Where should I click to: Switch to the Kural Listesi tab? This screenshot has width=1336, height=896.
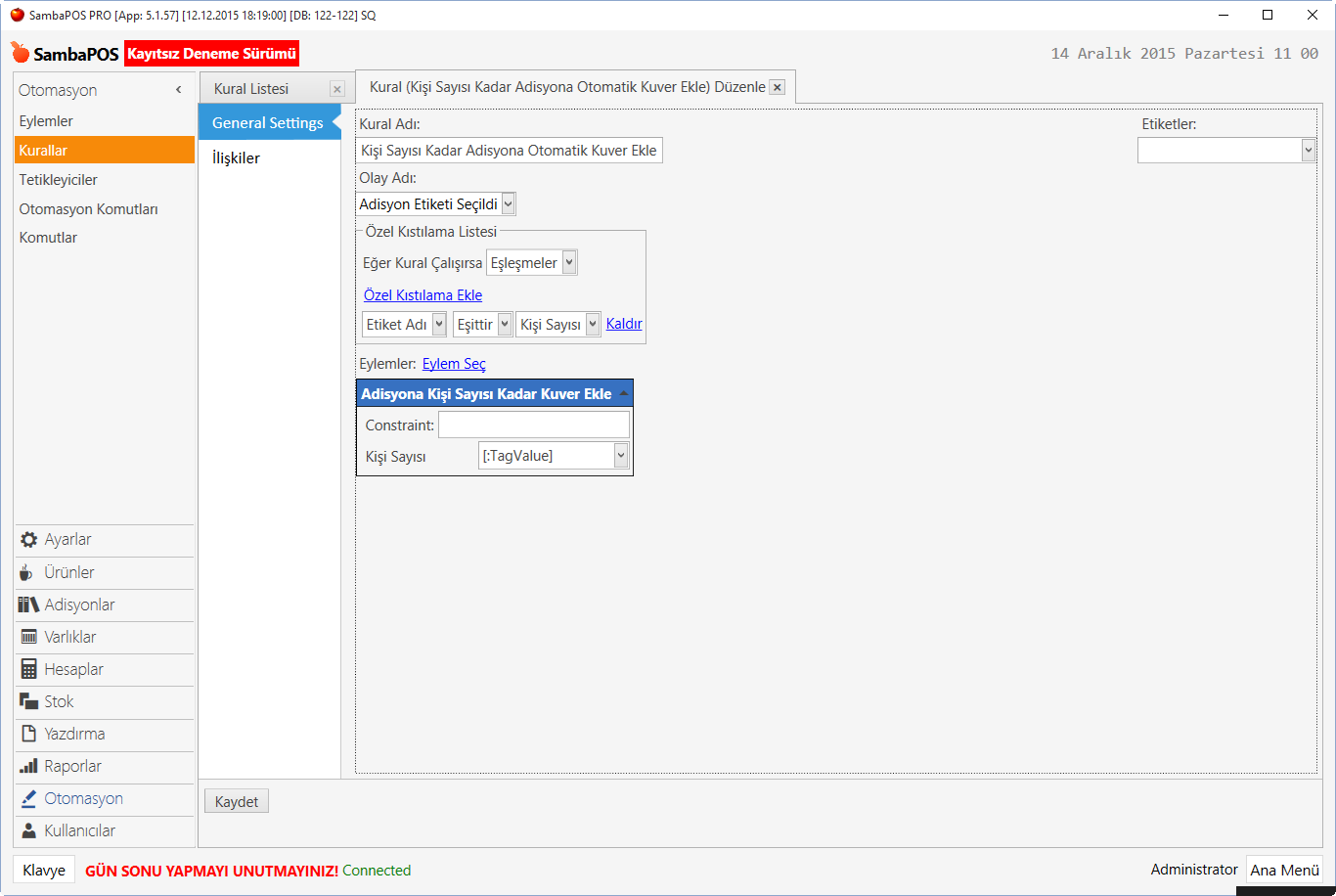(251, 89)
